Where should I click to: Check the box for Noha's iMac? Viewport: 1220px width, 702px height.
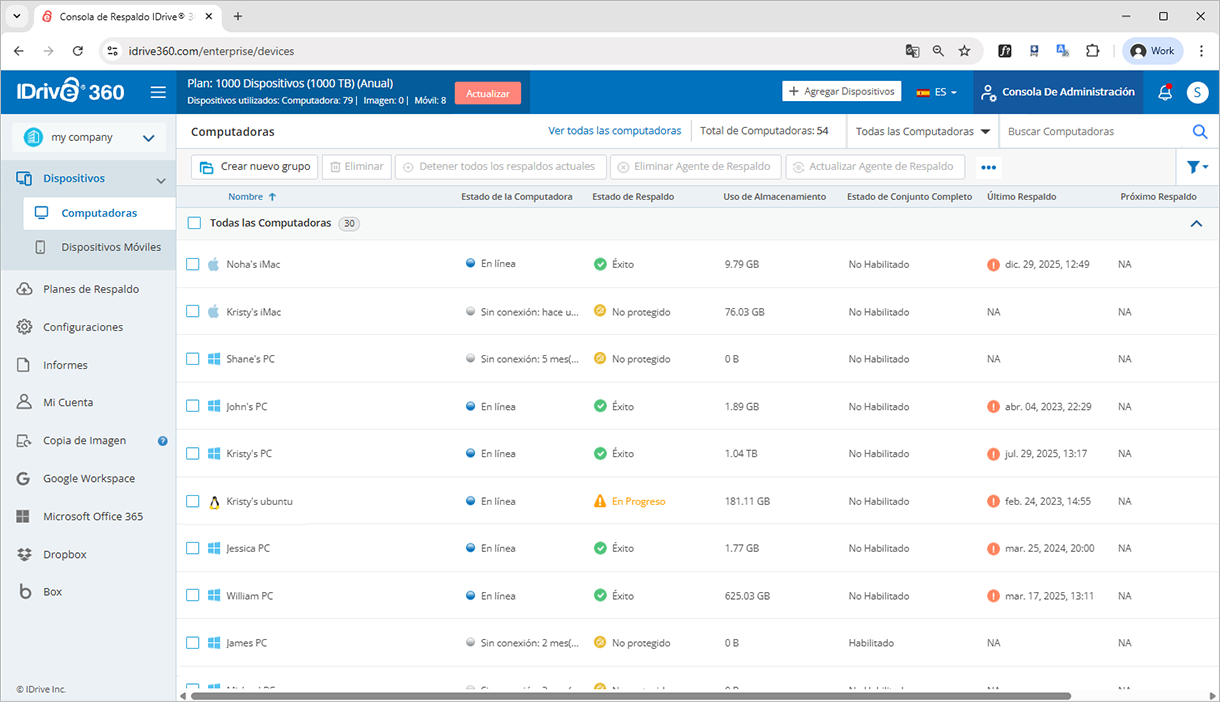[194, 264]
